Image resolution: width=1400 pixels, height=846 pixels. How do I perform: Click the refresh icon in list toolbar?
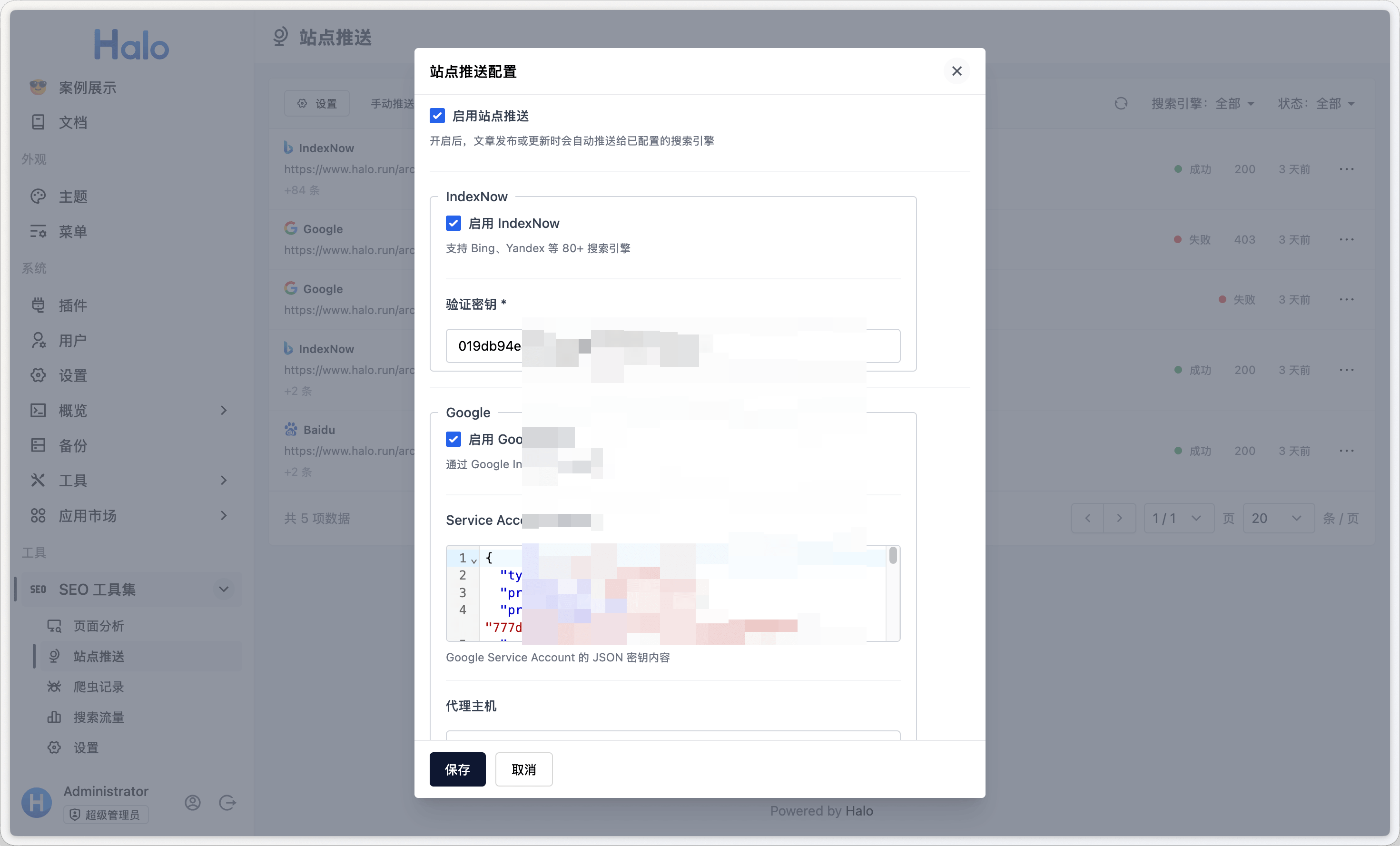1121,103
